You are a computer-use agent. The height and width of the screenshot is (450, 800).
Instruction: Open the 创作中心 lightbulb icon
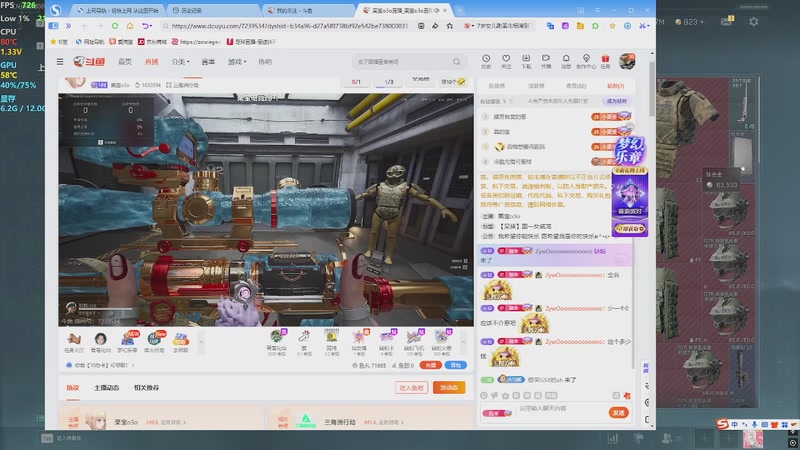click(x=586, y=61)
